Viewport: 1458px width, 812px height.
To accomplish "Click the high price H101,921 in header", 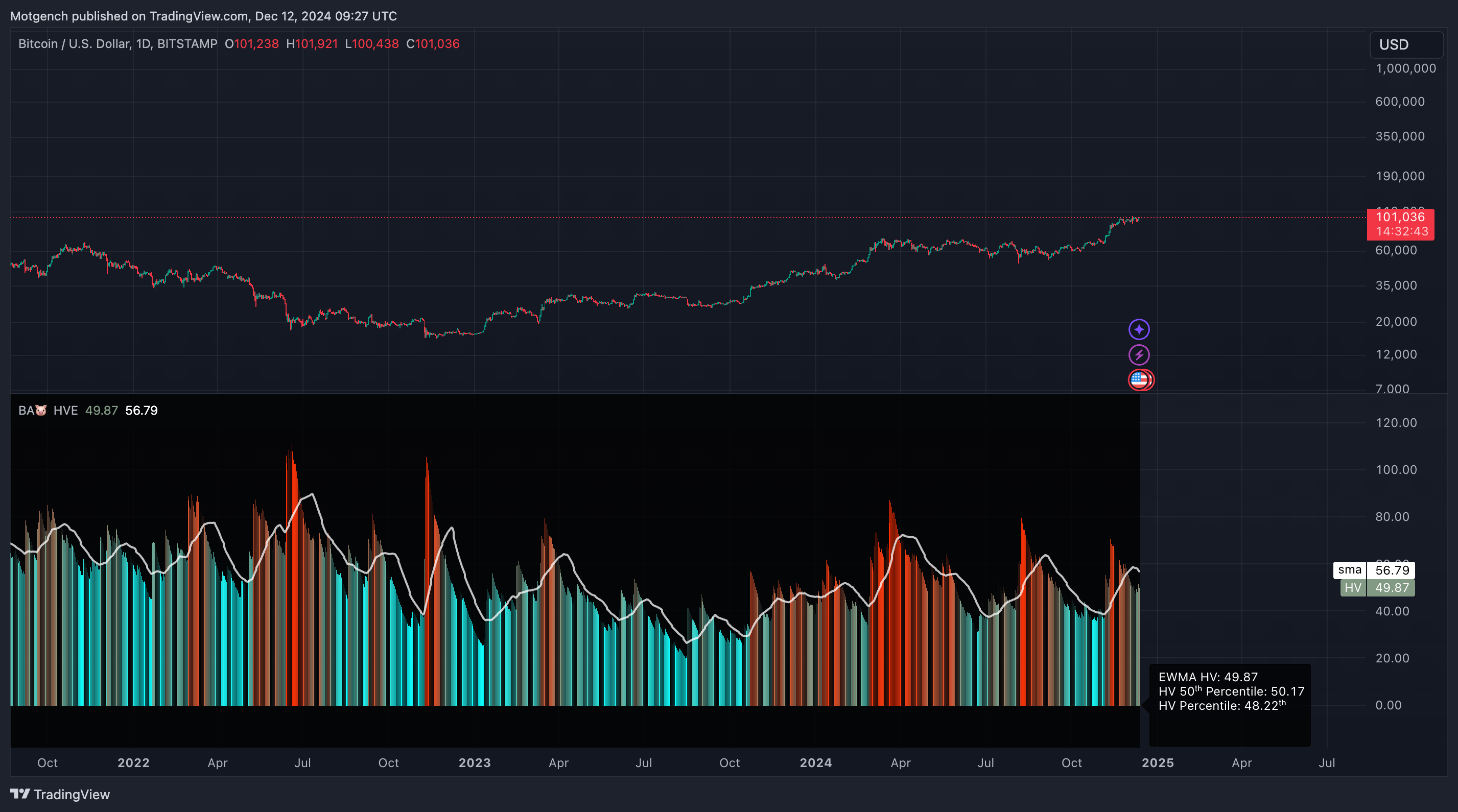I will [x=312, y=44].
